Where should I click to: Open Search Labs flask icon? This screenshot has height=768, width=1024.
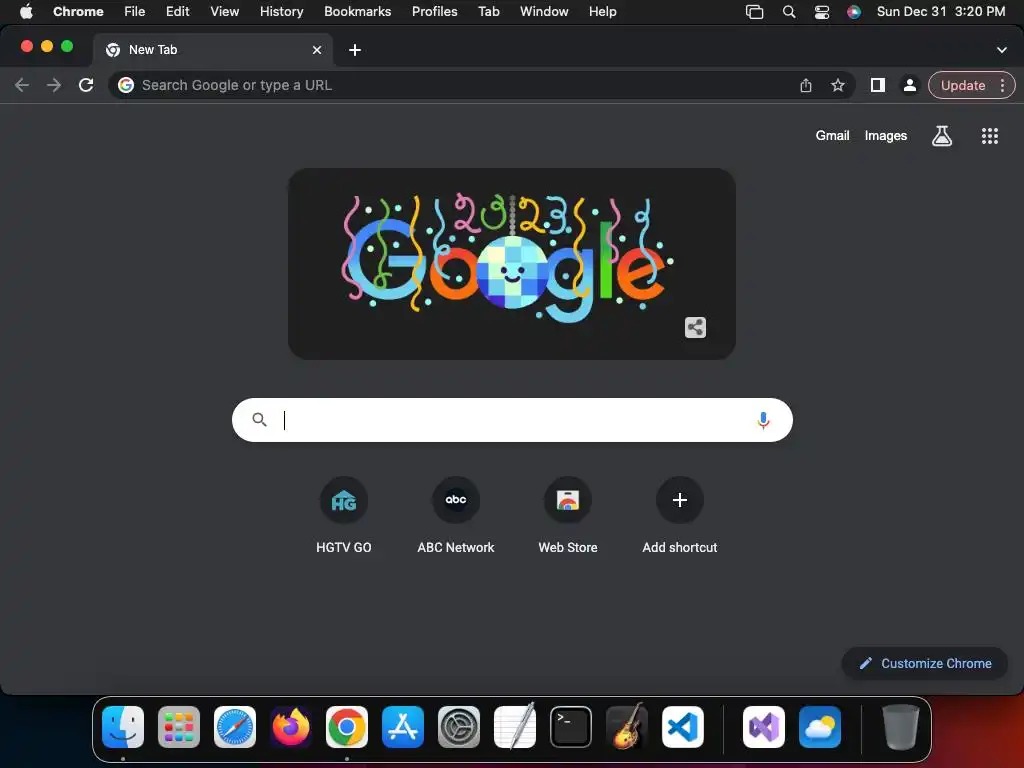coord(942,136)
